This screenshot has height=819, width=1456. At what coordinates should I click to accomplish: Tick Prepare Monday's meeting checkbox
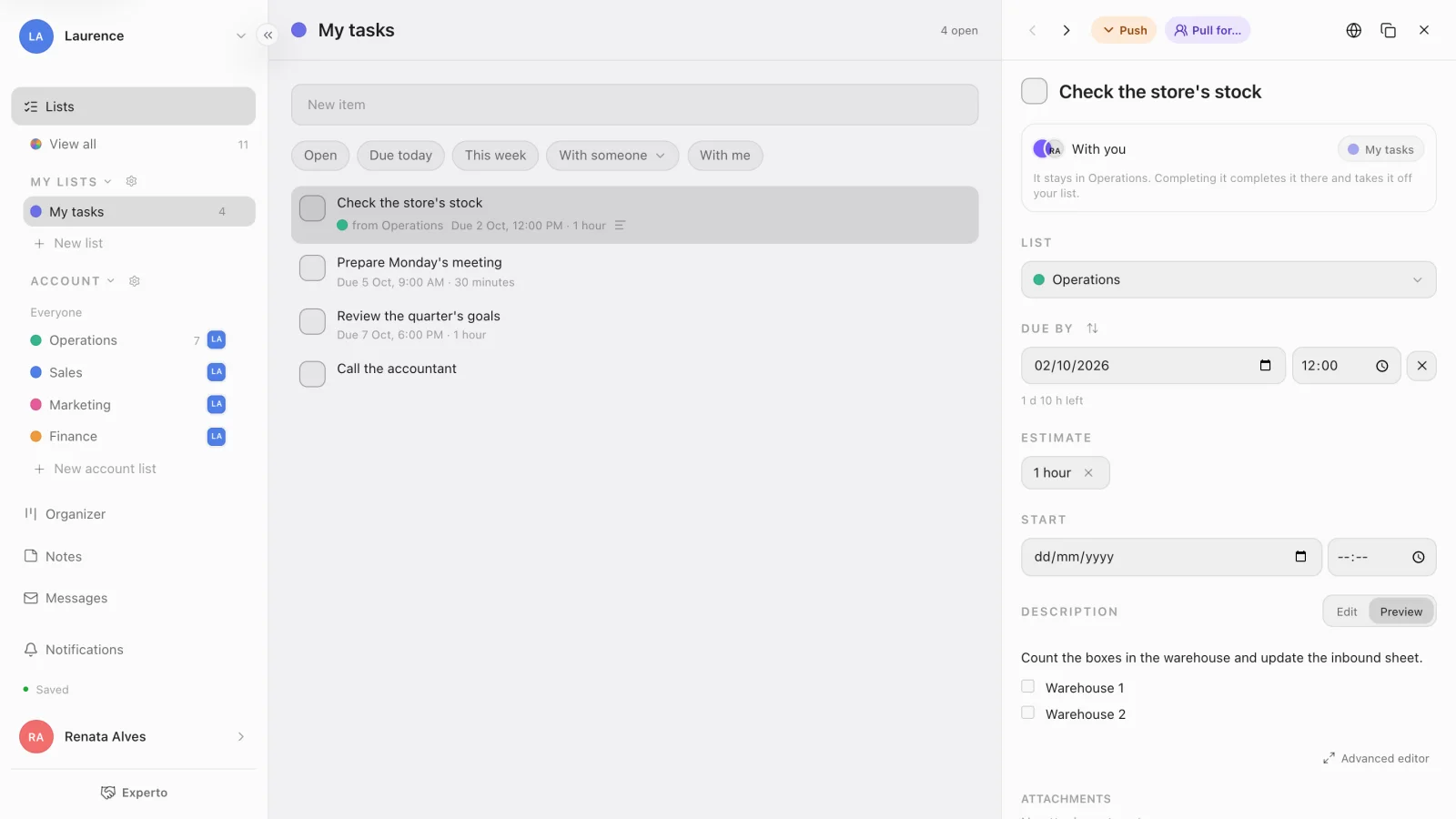pos(313,268)
